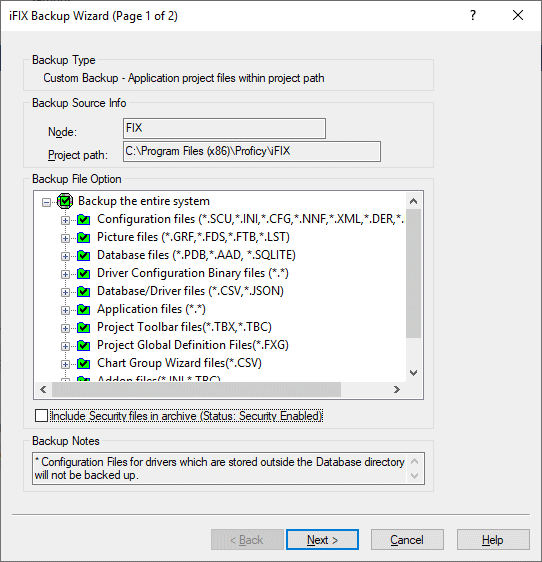The height and width of the screenshot is (562, 542).
Task: Toggle the Driver Configuration Binary files checkbox
Action: (84, 273)
